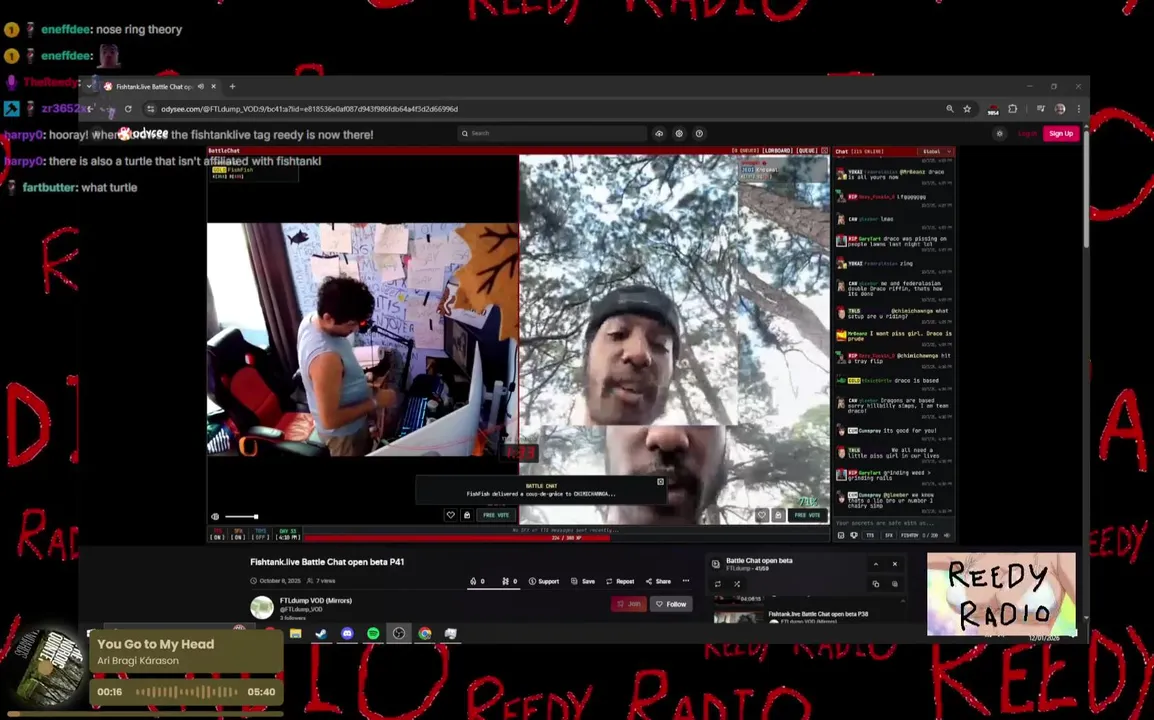Open the gear settings icon left of Log In
Image resolution: width=1154 pixels, height=720 pixels.
coord(999,134)
